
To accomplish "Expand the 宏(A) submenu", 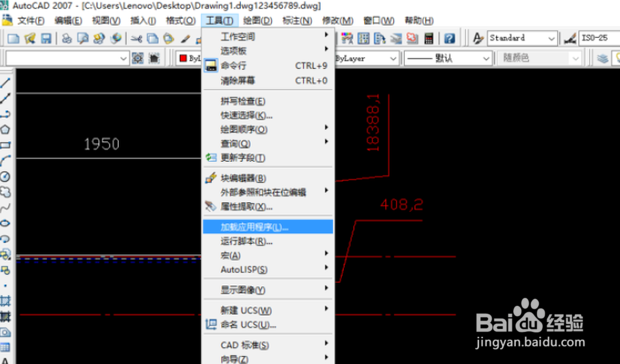I will point(268,255).
